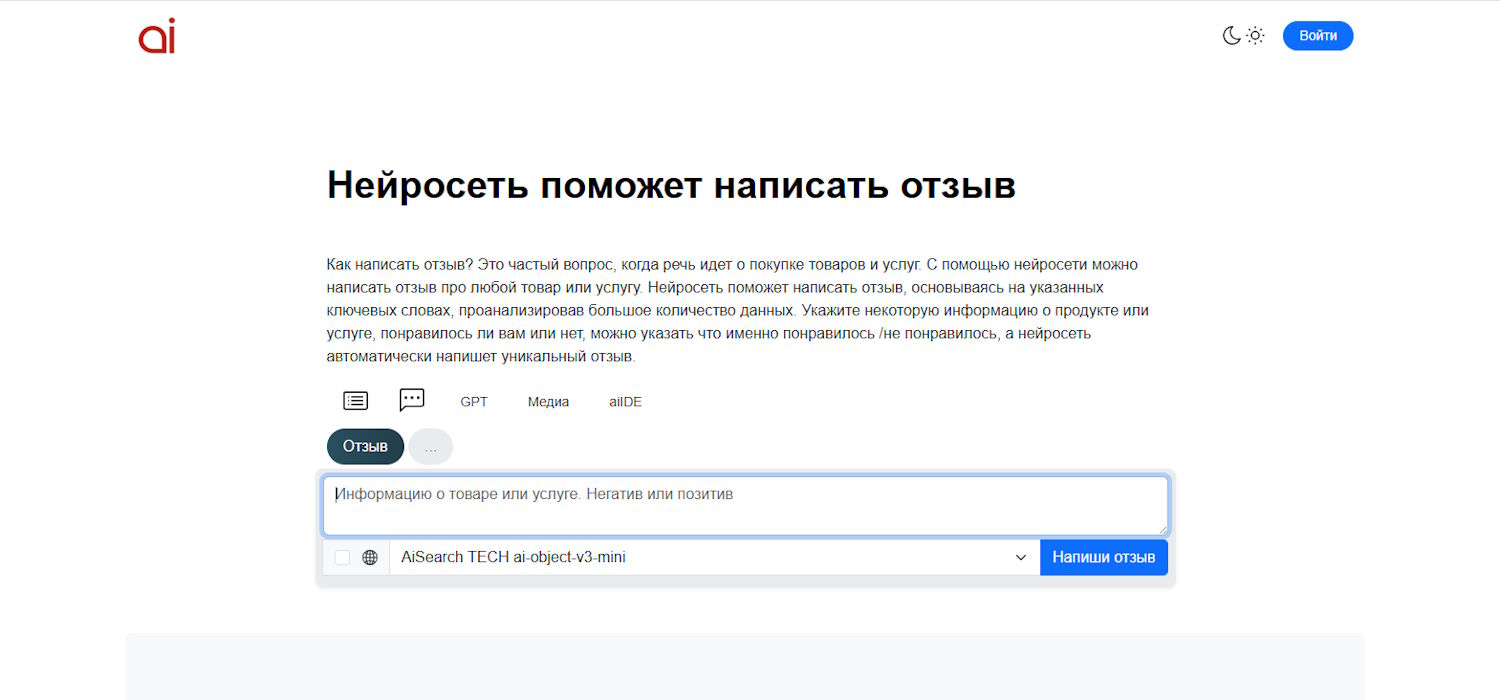Tick the checkbox beside the globe icon
This screenshot has height=700, width=1500.
coord(342,558)
